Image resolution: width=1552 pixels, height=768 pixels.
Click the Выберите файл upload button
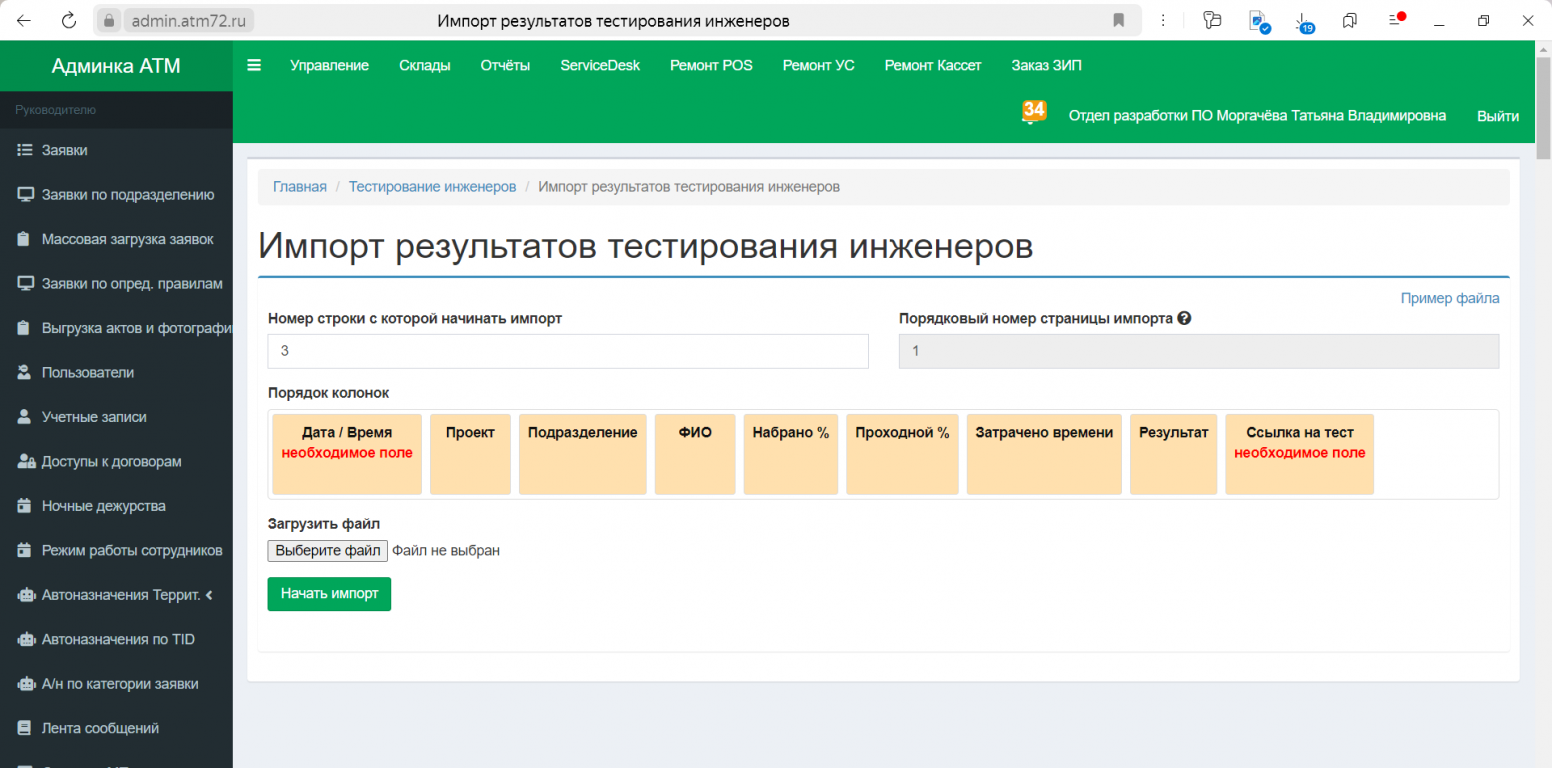tap(327, 550)
